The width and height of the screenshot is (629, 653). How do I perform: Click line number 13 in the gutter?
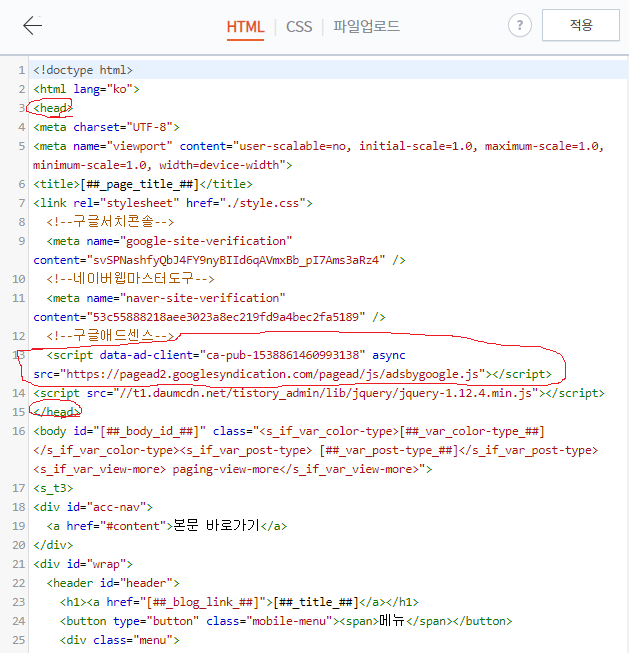point(19,355)
